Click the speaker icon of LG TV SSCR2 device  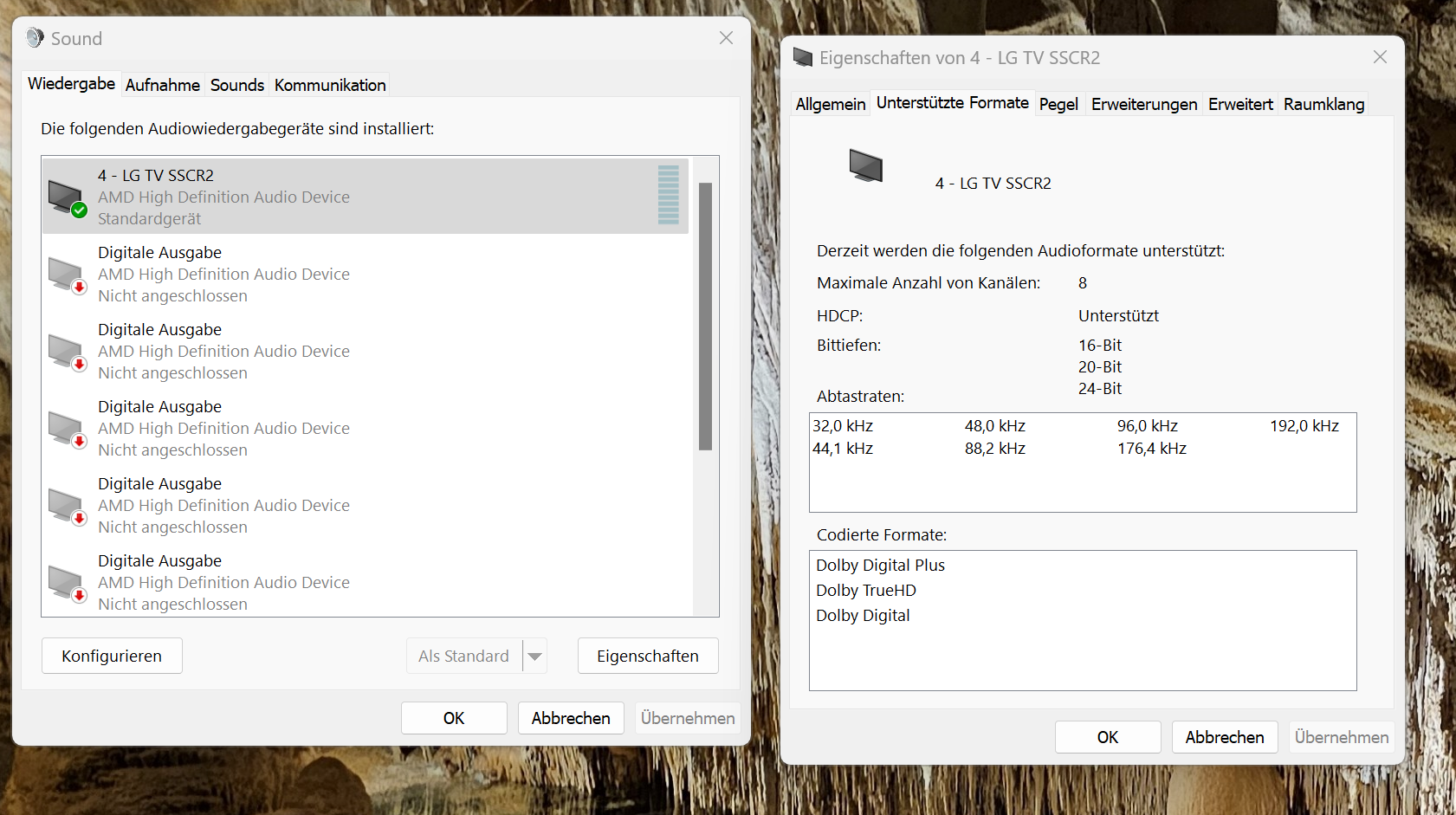66,192
